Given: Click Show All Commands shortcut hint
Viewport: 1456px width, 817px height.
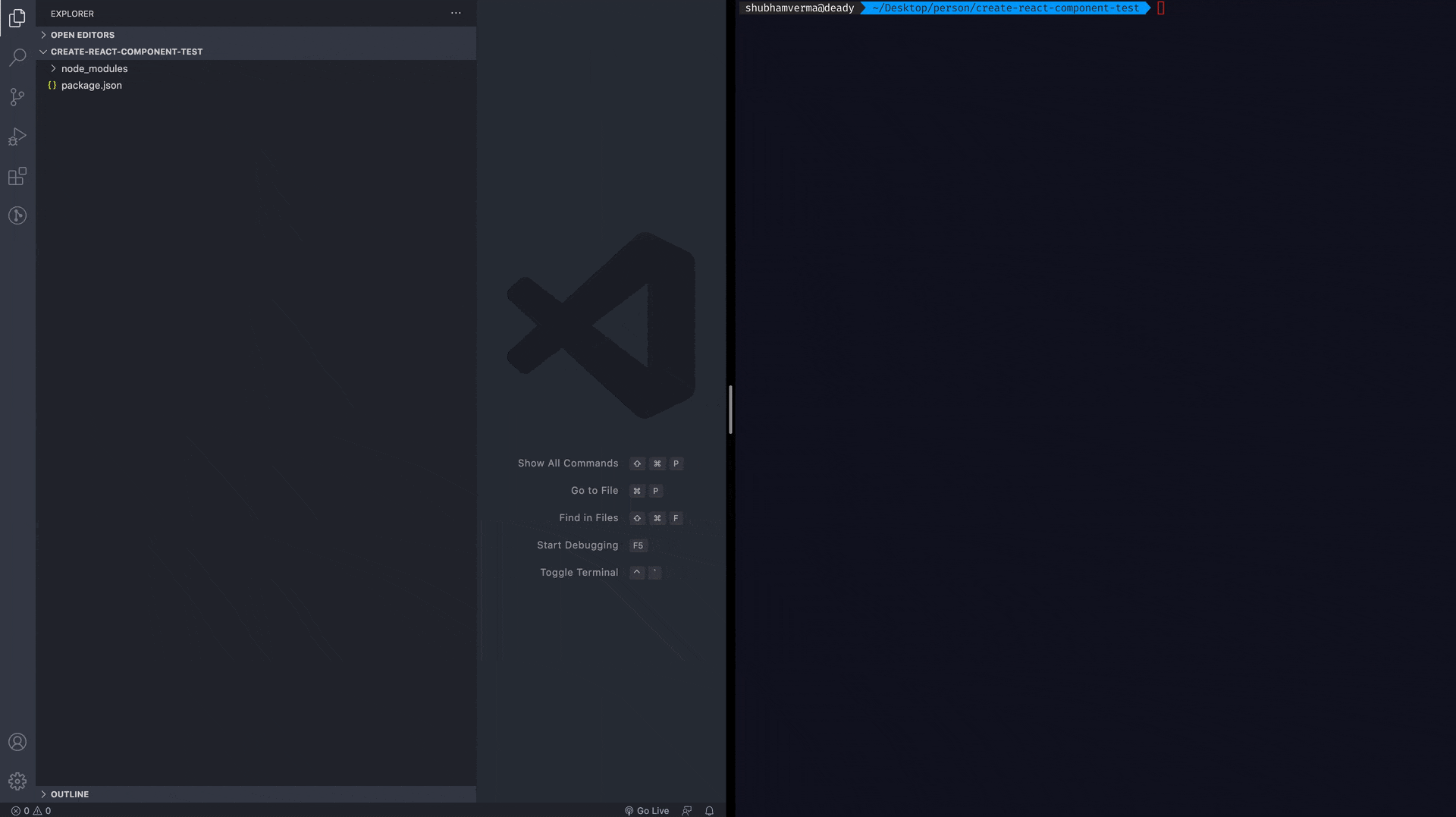Looking at the screenshot, I should coord(568,463).
